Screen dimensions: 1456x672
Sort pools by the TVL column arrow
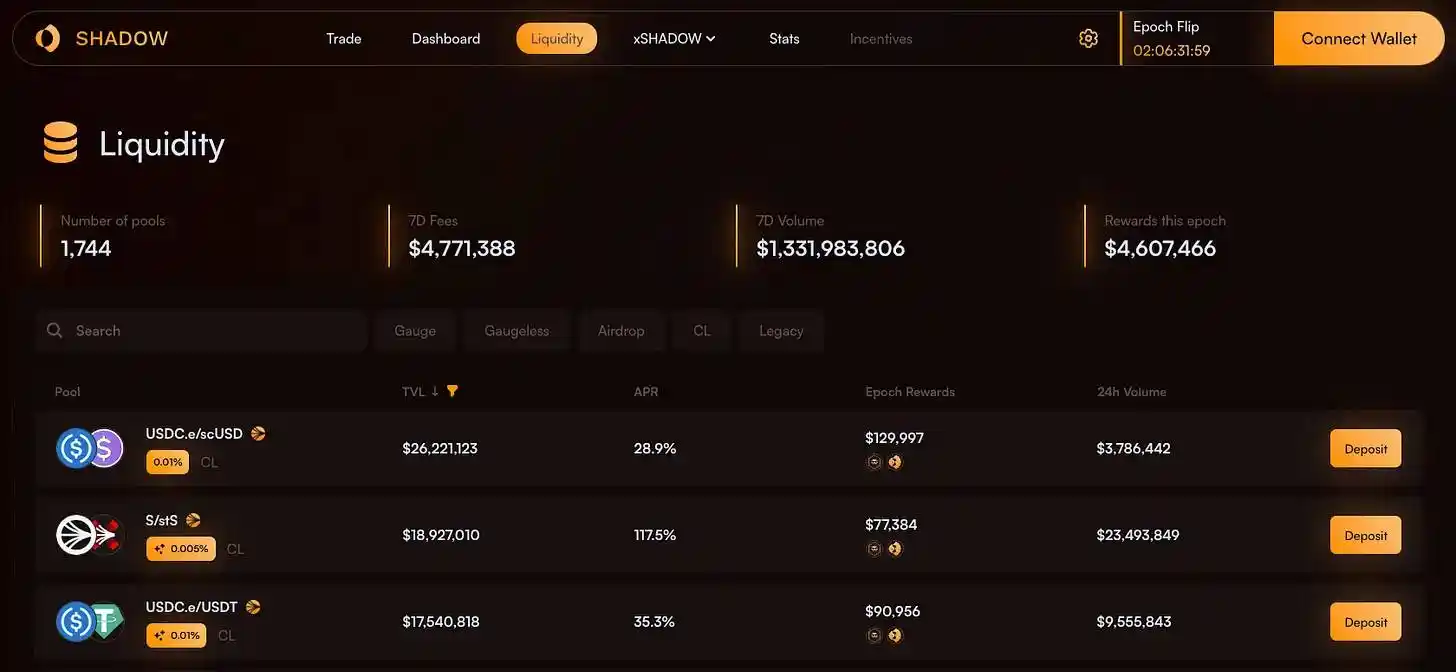click(435, 392)
